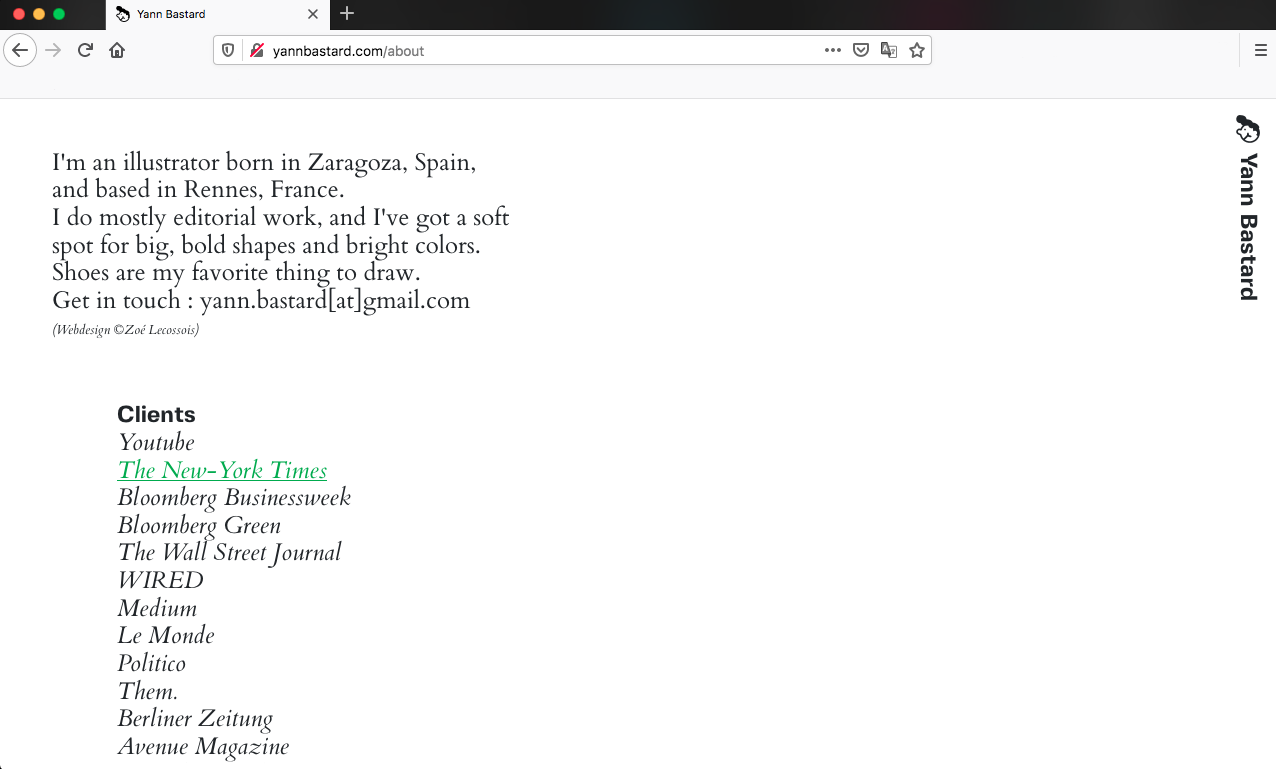Open the page actions three-dot menu
Image resolution: width=1276 pixels, height=769 pixels.
(x=833, y=50)
